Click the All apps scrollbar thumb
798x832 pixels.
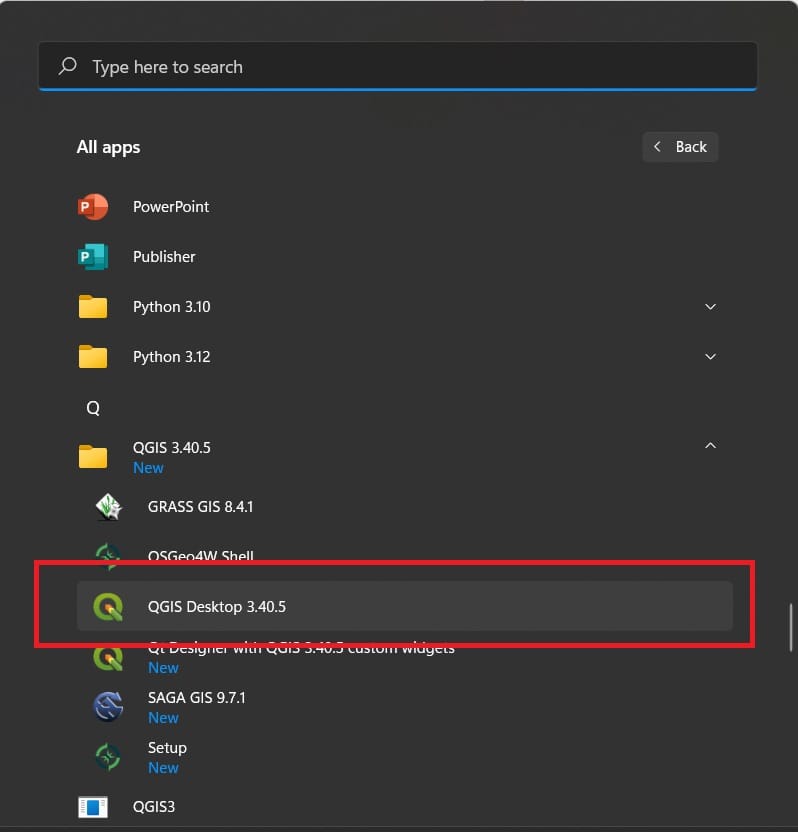[x=791, y=627]
